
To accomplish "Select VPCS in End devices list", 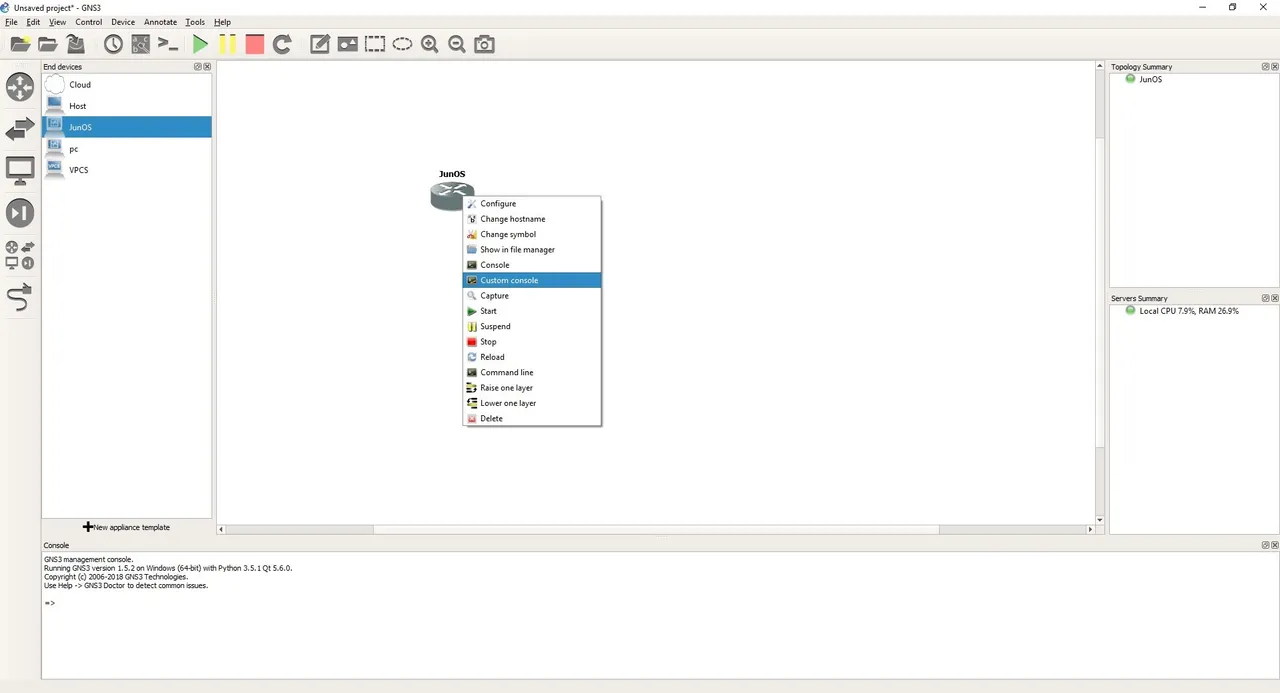I will click(127, 170).
